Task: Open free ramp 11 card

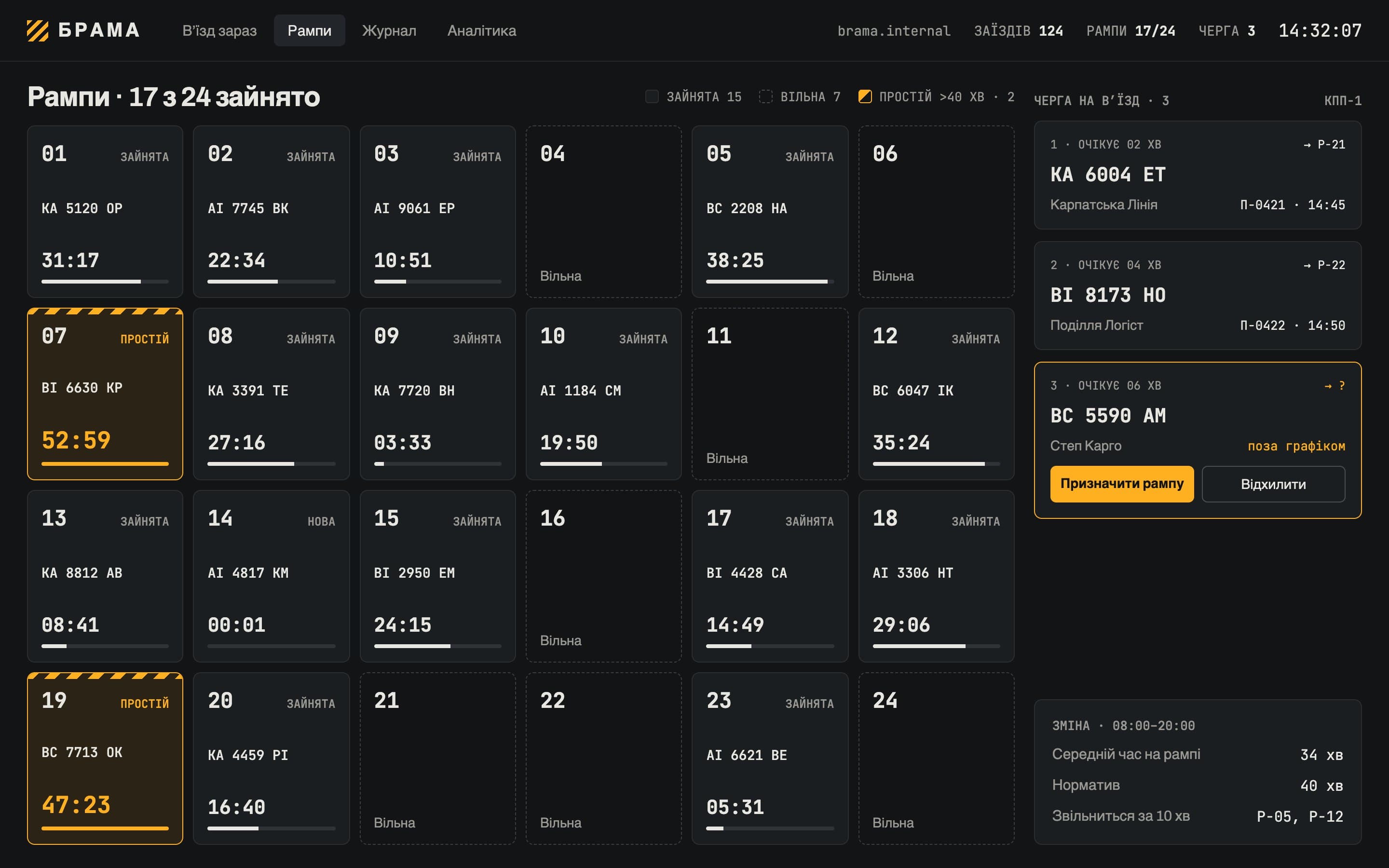Action: [x=770, y=394]
